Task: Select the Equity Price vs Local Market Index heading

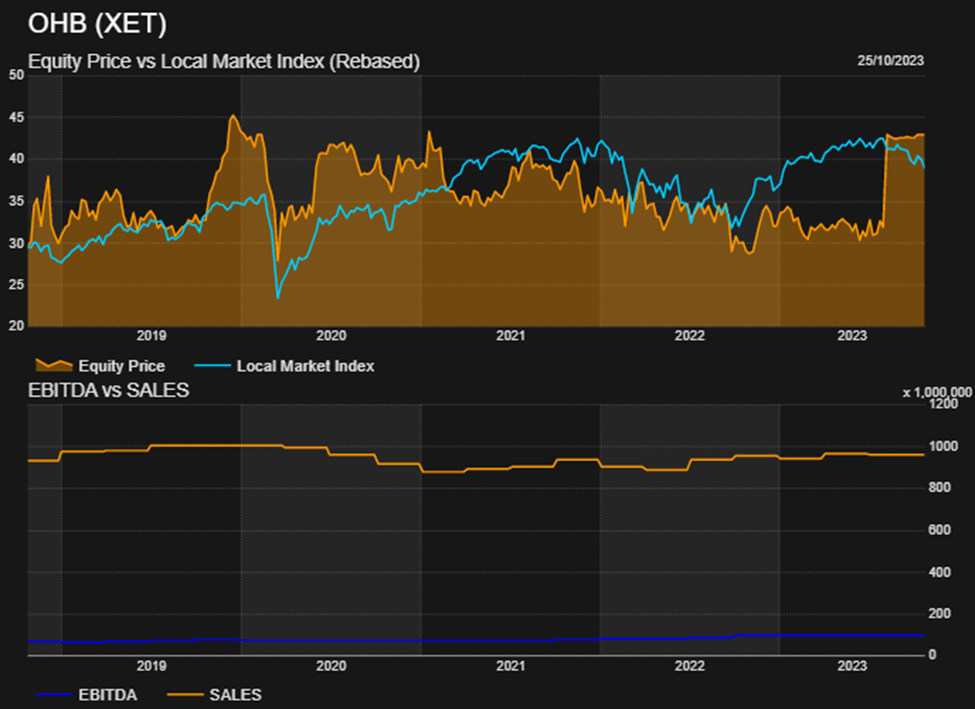Action: point(224,62)
